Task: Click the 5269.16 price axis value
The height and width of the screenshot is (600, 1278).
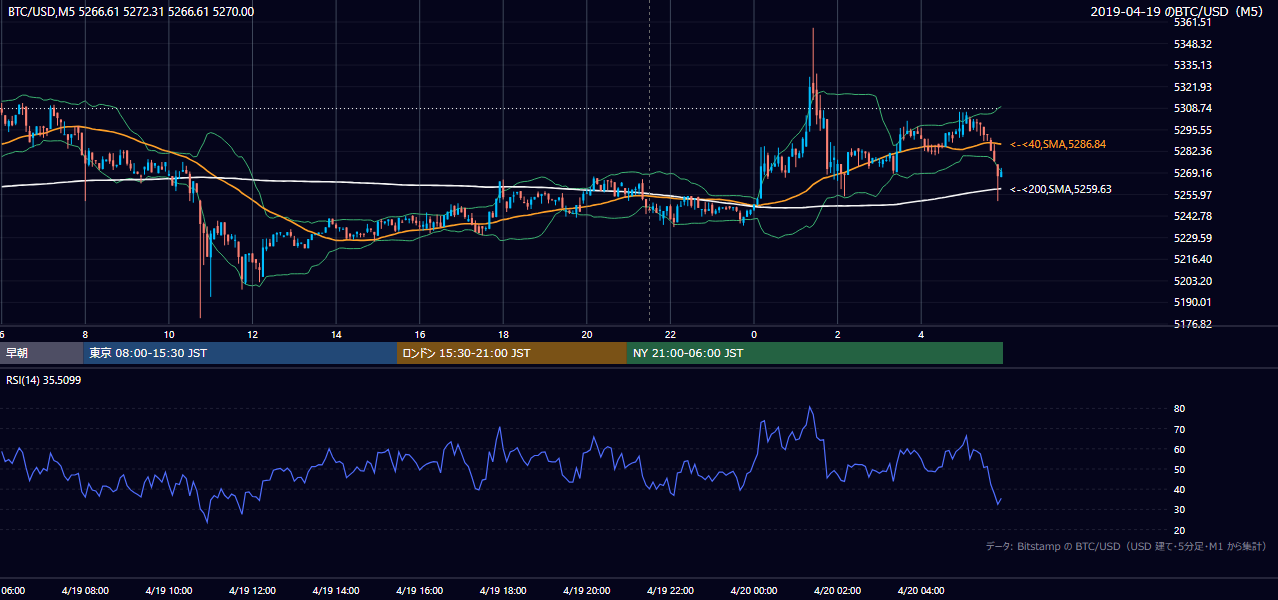Action: click(x=1193, y=173)
